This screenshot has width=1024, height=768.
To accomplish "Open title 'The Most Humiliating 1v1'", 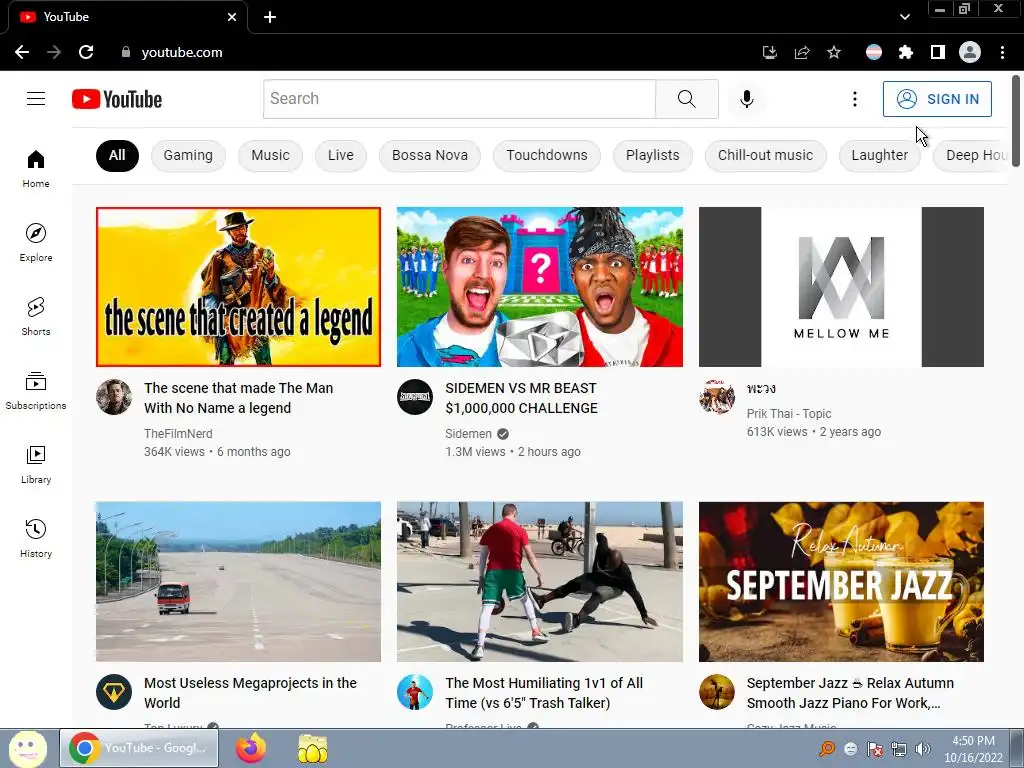I will point(544,693).
